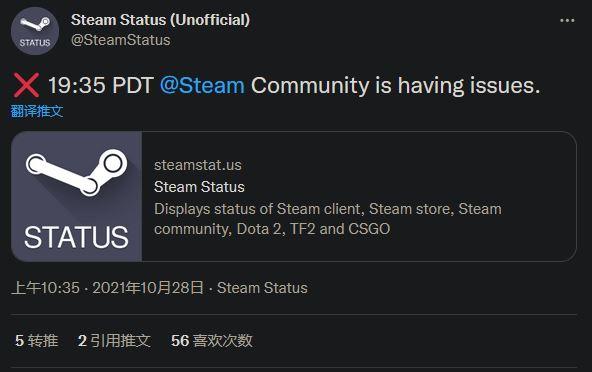Open the steamstat.us domain link
This screenshot has width=592, height=372.
coord(198,165)
